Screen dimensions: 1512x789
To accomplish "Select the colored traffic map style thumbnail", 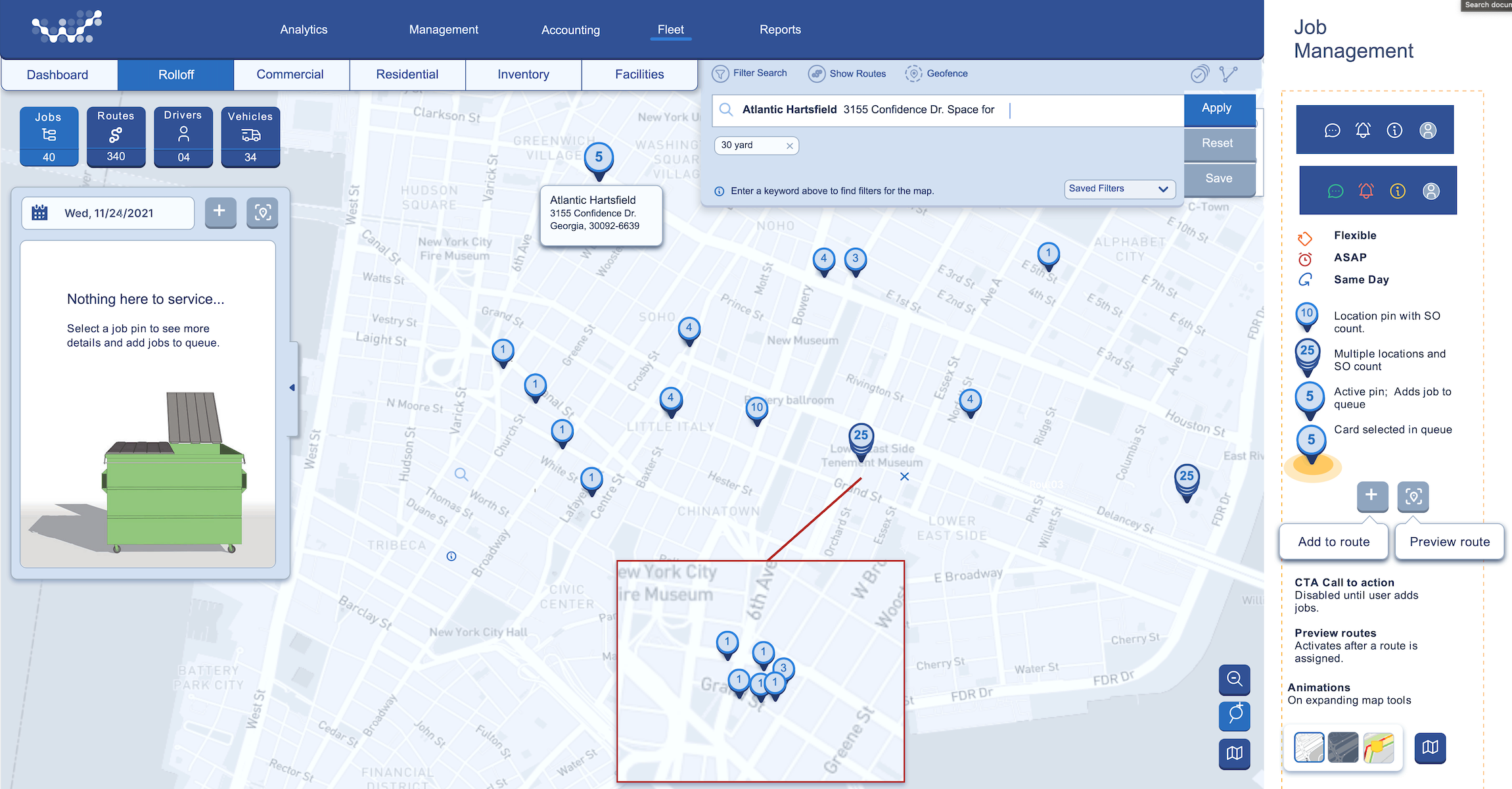I will (1378, 748).
